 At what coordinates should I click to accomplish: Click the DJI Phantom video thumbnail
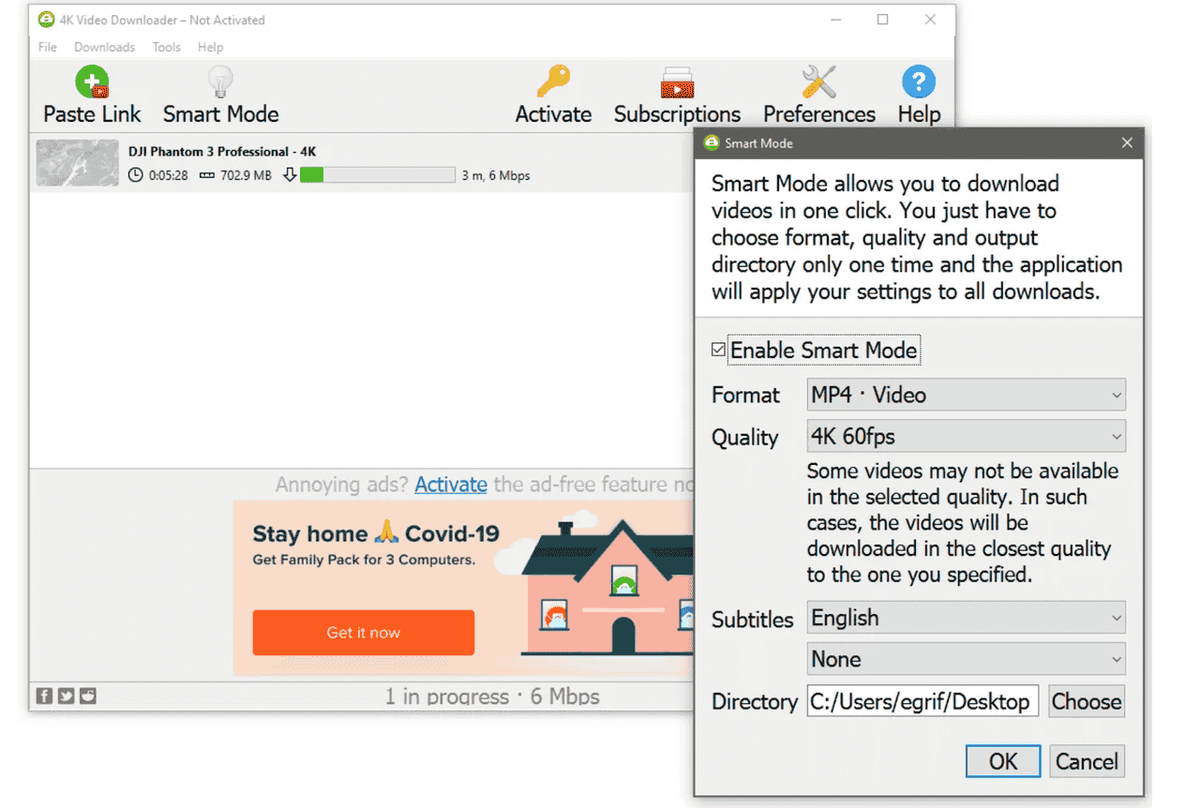[77, 163]
